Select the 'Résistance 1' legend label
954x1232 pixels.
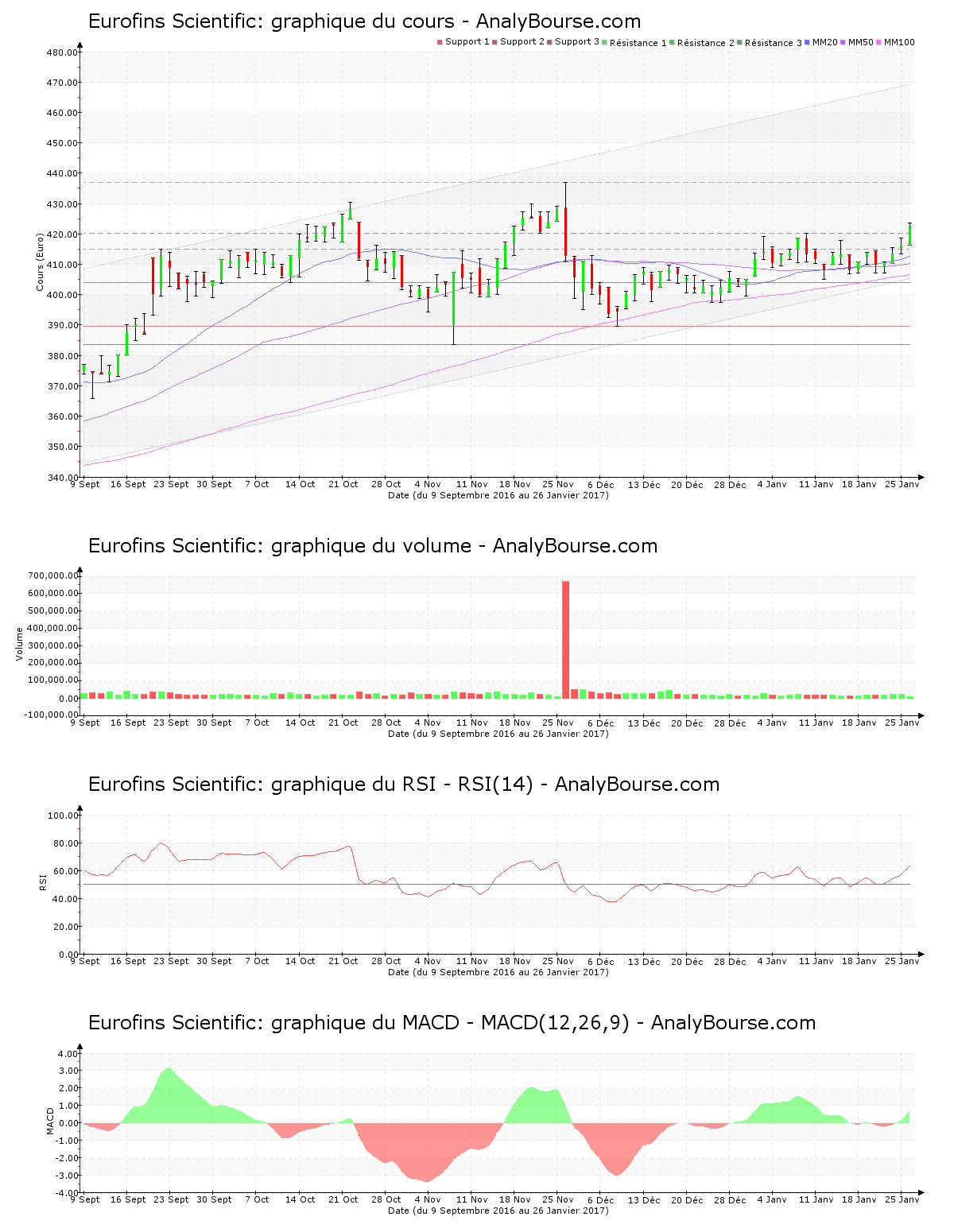point(638,43)
